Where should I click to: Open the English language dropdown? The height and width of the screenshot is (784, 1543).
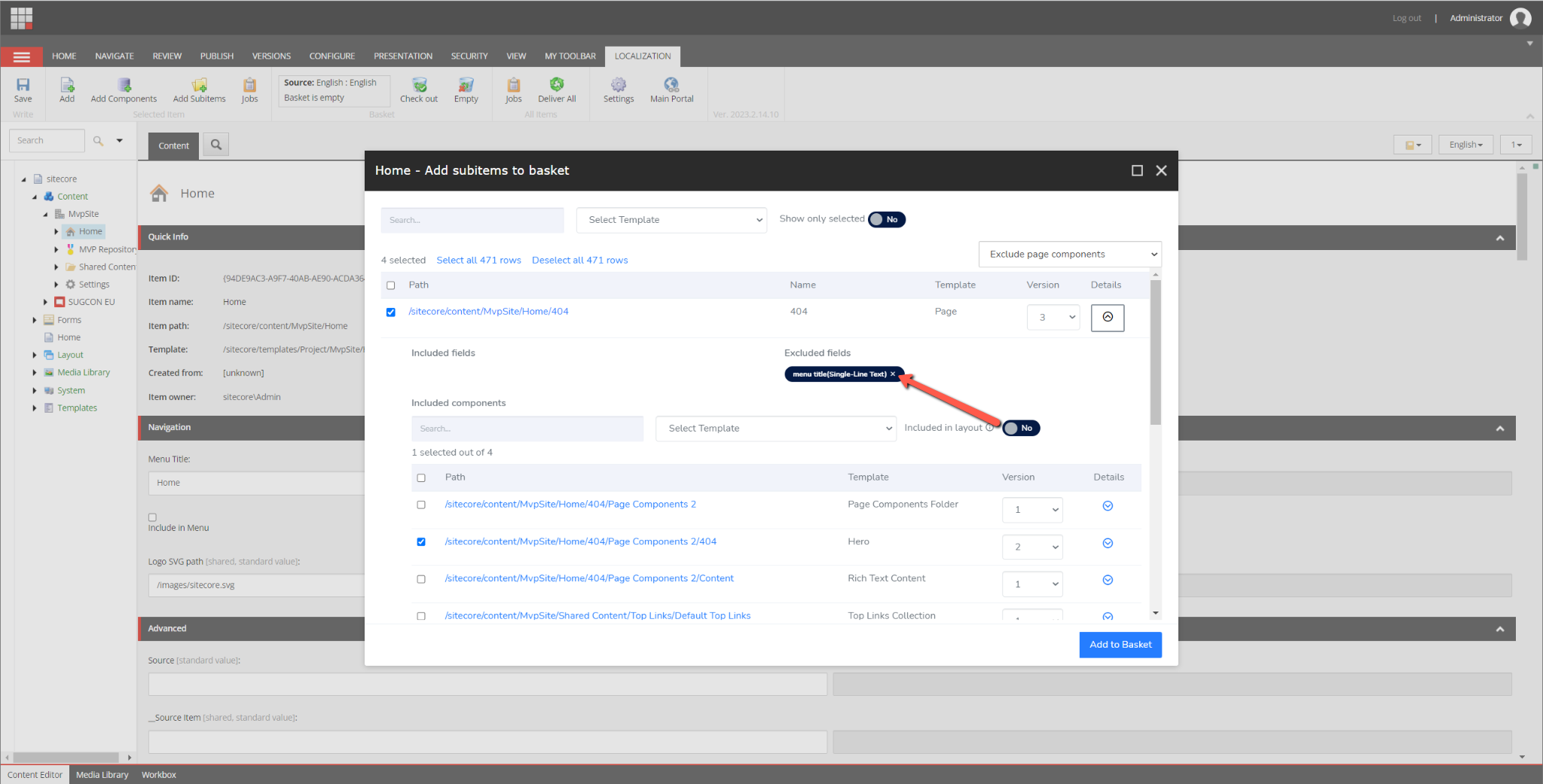(1465, 145)
